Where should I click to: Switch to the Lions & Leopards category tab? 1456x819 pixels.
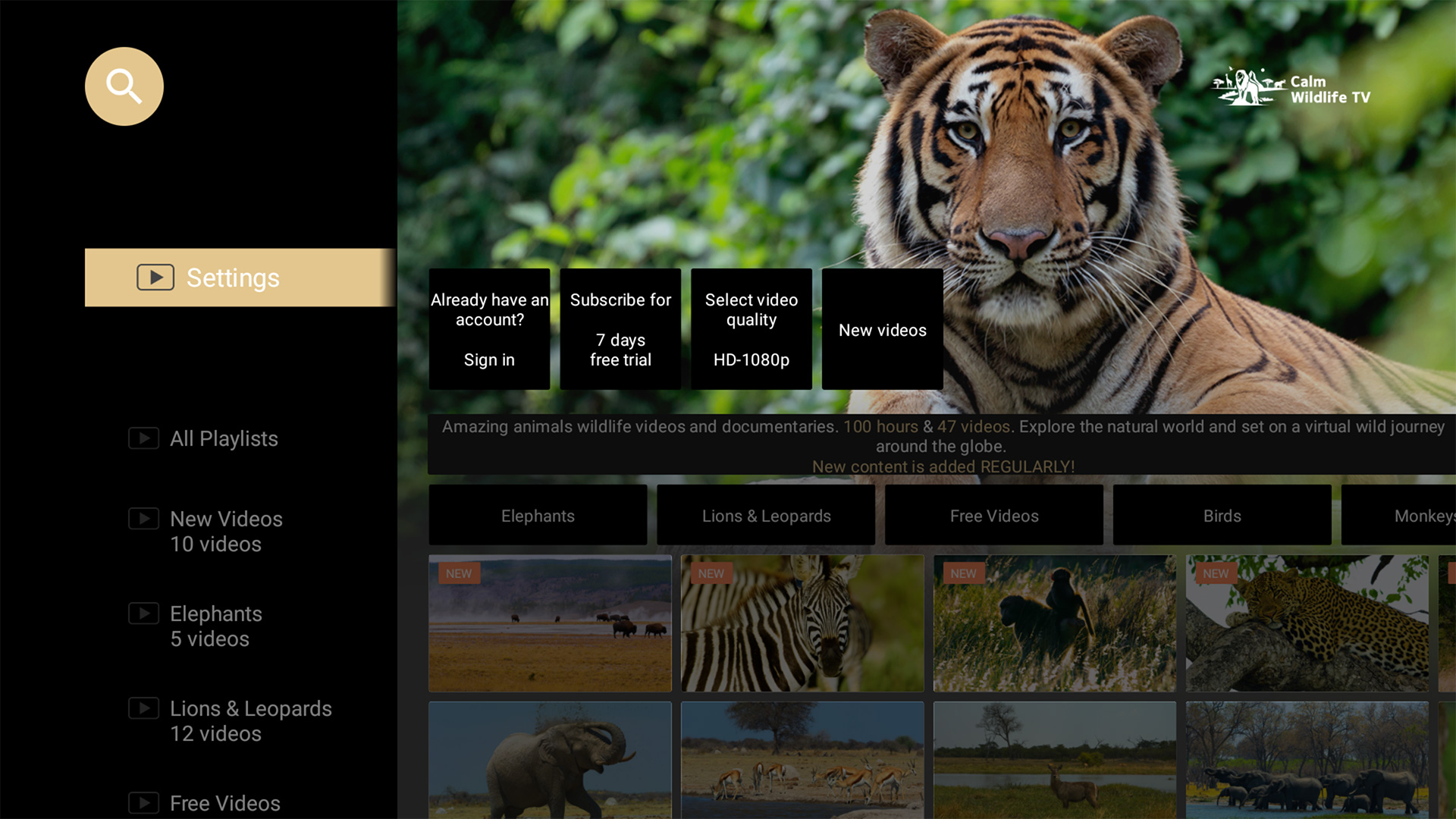coord(766,515)
